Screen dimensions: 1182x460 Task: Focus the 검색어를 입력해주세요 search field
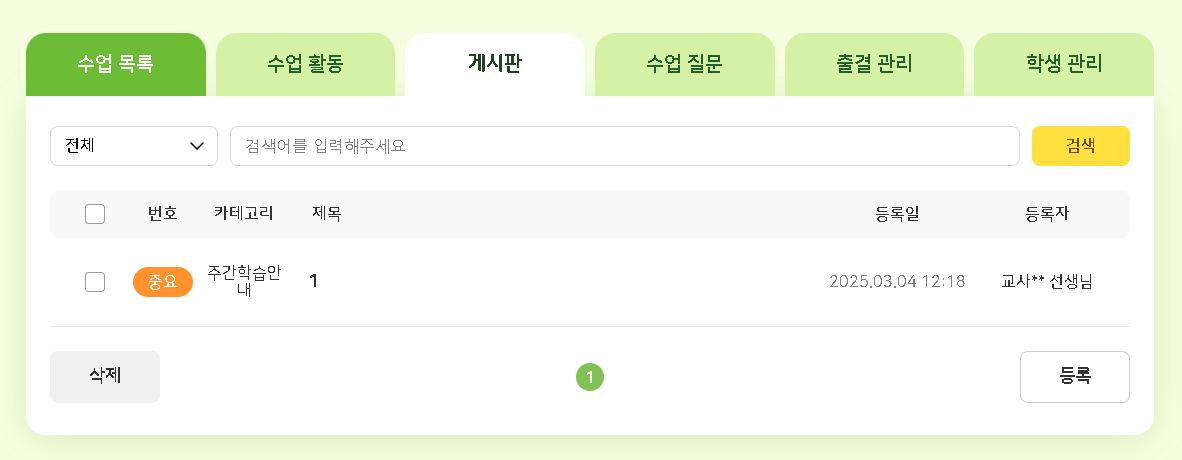pyautogui.click(x=624, y=146)
